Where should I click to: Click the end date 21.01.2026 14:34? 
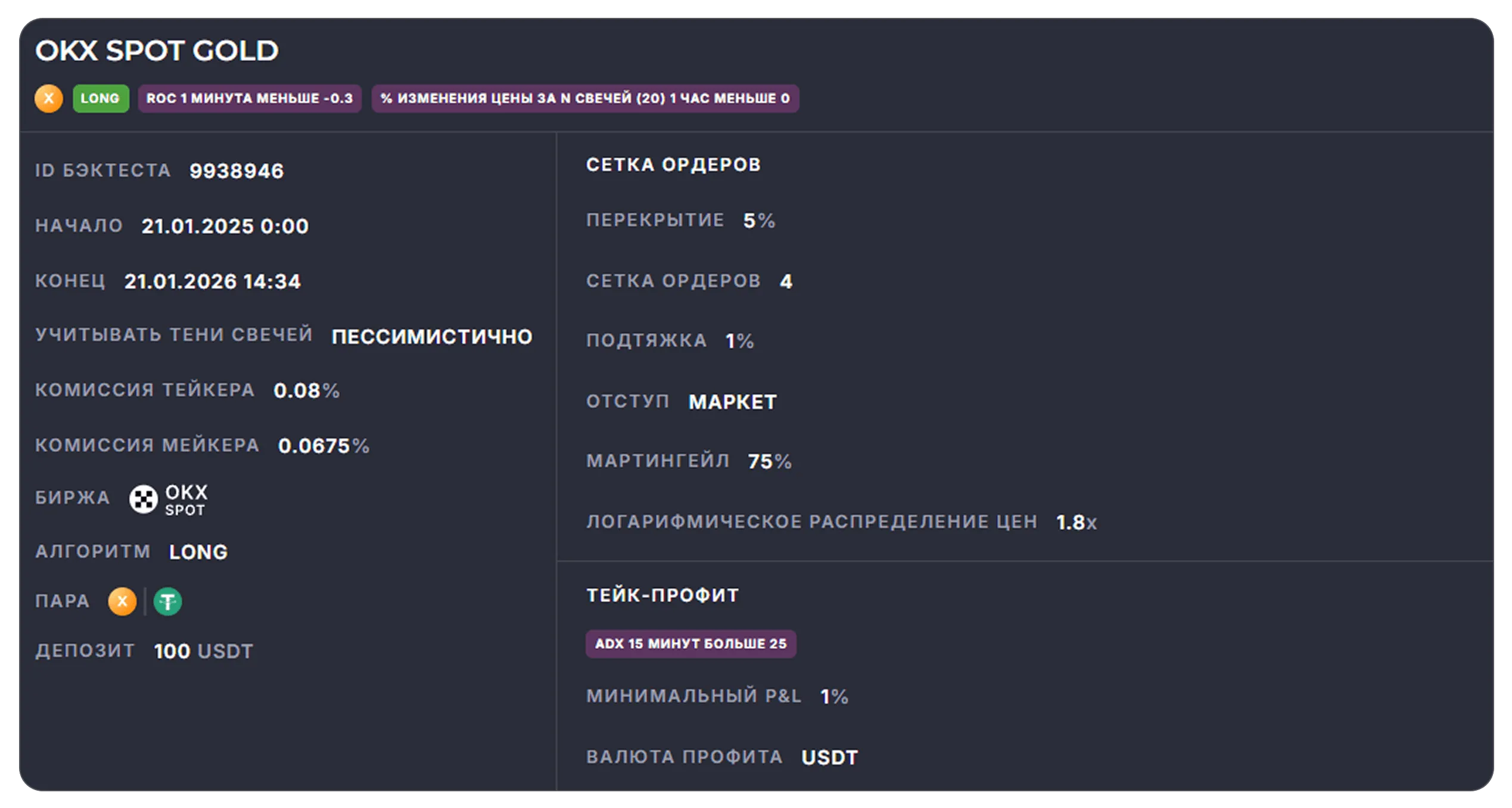(x=213, y=281)
